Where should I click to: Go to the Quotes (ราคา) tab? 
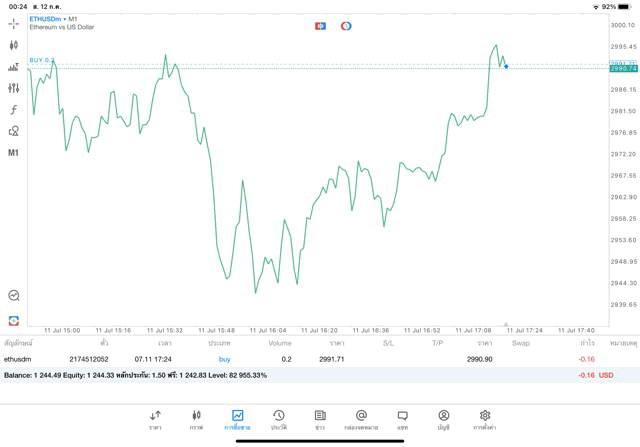tap(155, 420)
